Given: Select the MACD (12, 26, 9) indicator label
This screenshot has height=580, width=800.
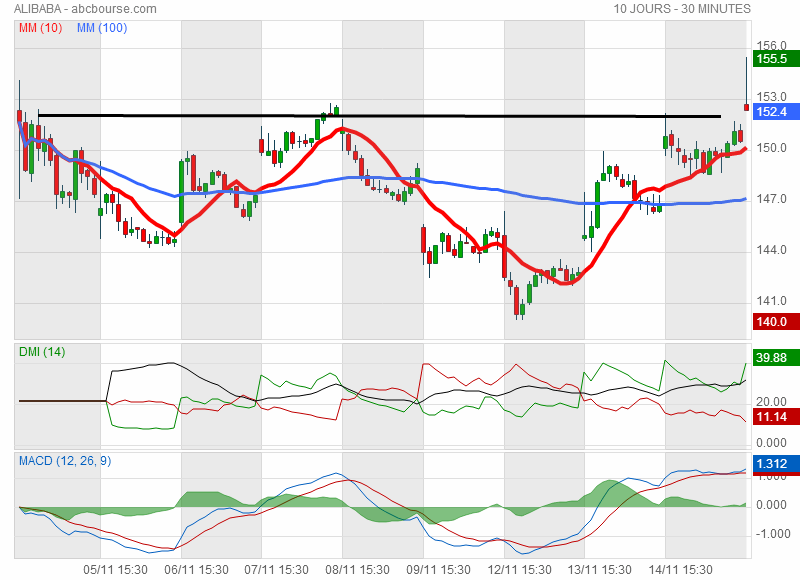Looking at the screenshot, I should [65, 461].
